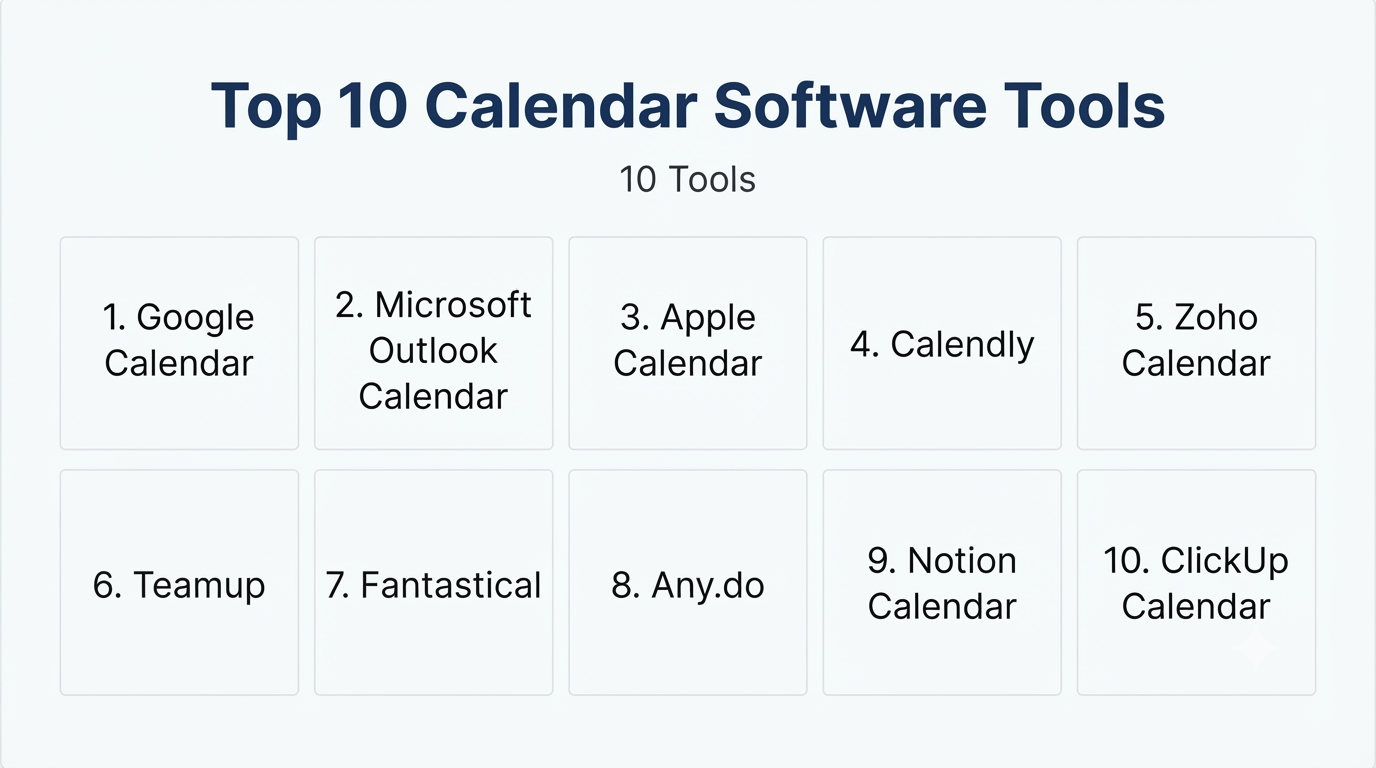Click 'Calendar' text beneath '5. Zoho'

coord(1196,363)
